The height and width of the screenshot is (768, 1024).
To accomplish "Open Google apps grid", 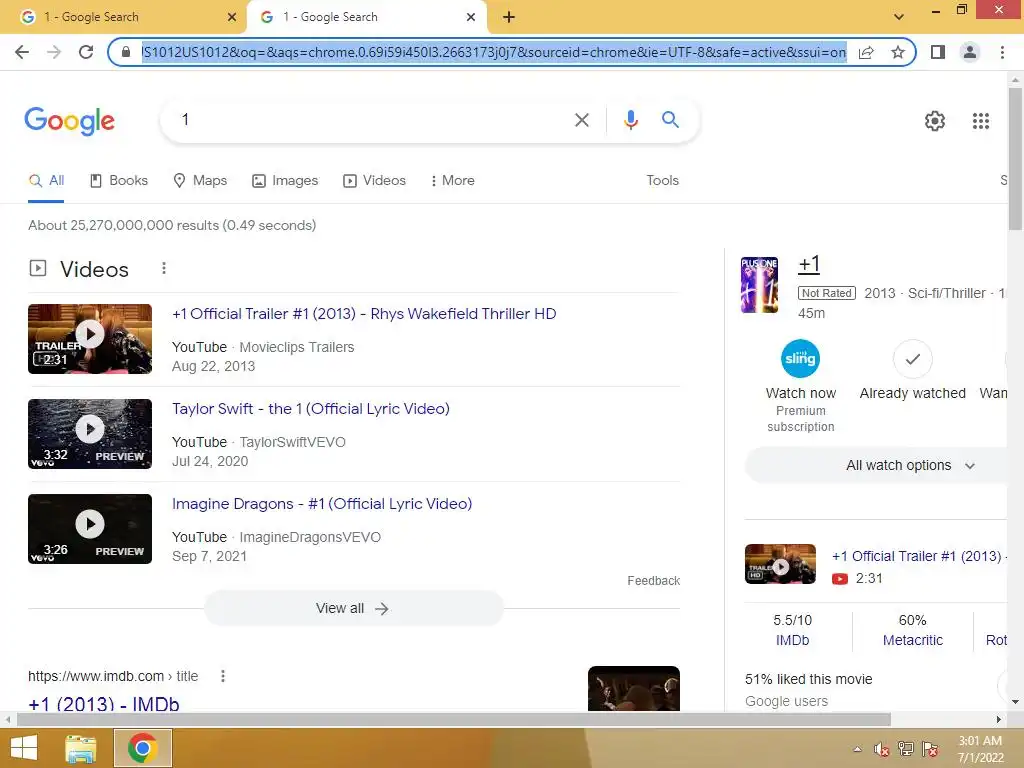I will pos(980,121).
